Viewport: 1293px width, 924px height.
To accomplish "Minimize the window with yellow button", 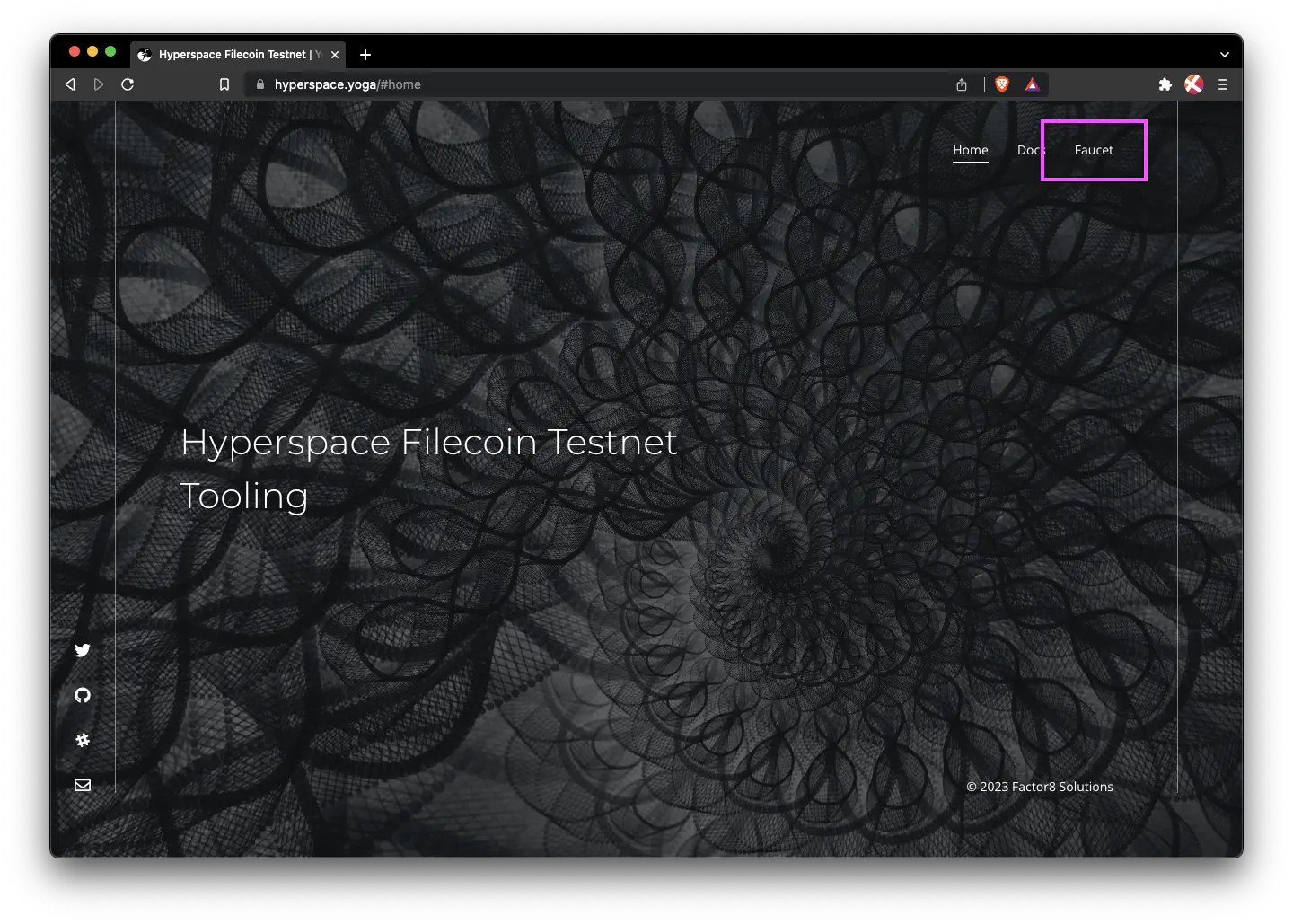I will click(92, 51).
